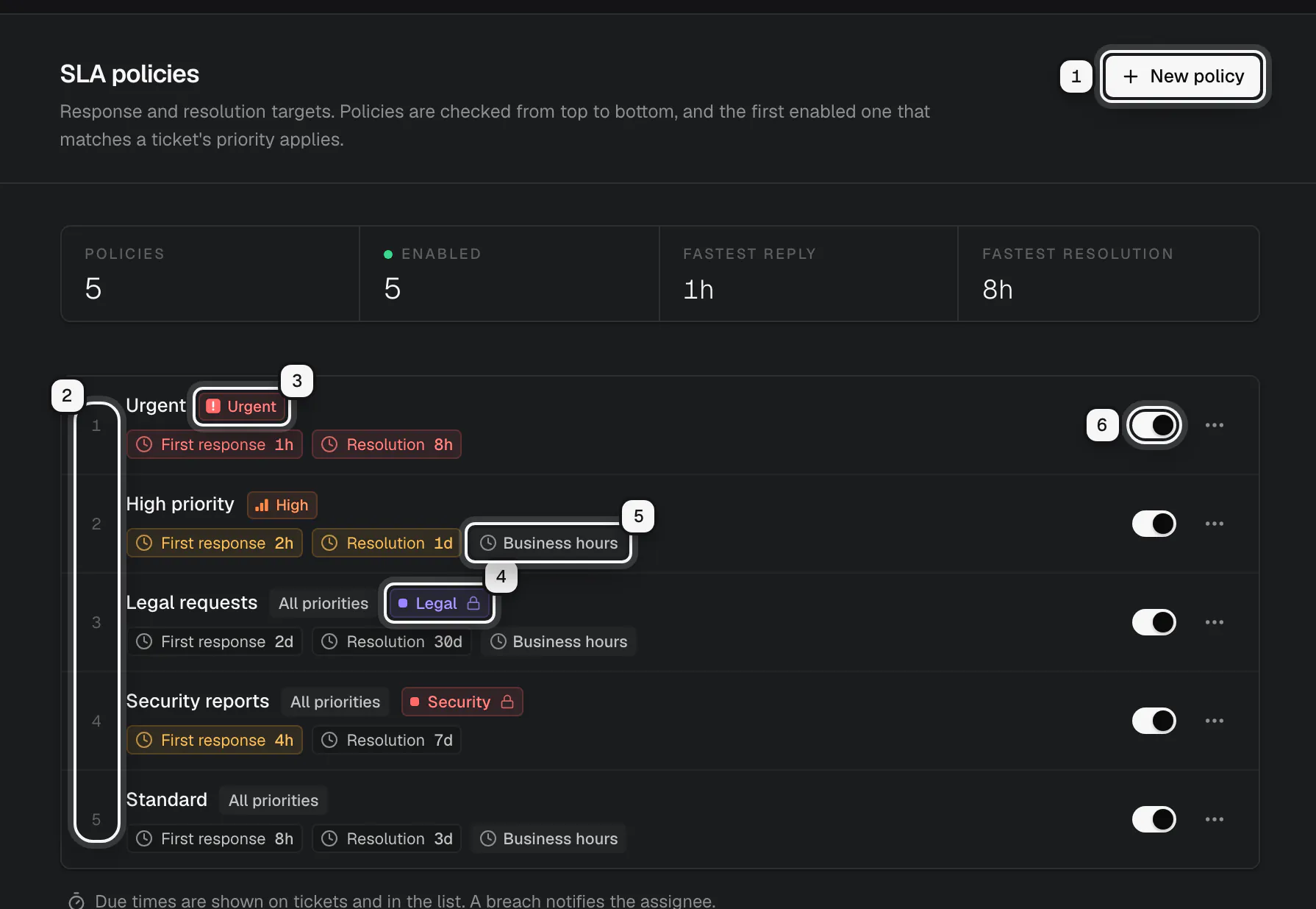Click the Urgent priority badge
1316x909 pixels.
point(242,407)
